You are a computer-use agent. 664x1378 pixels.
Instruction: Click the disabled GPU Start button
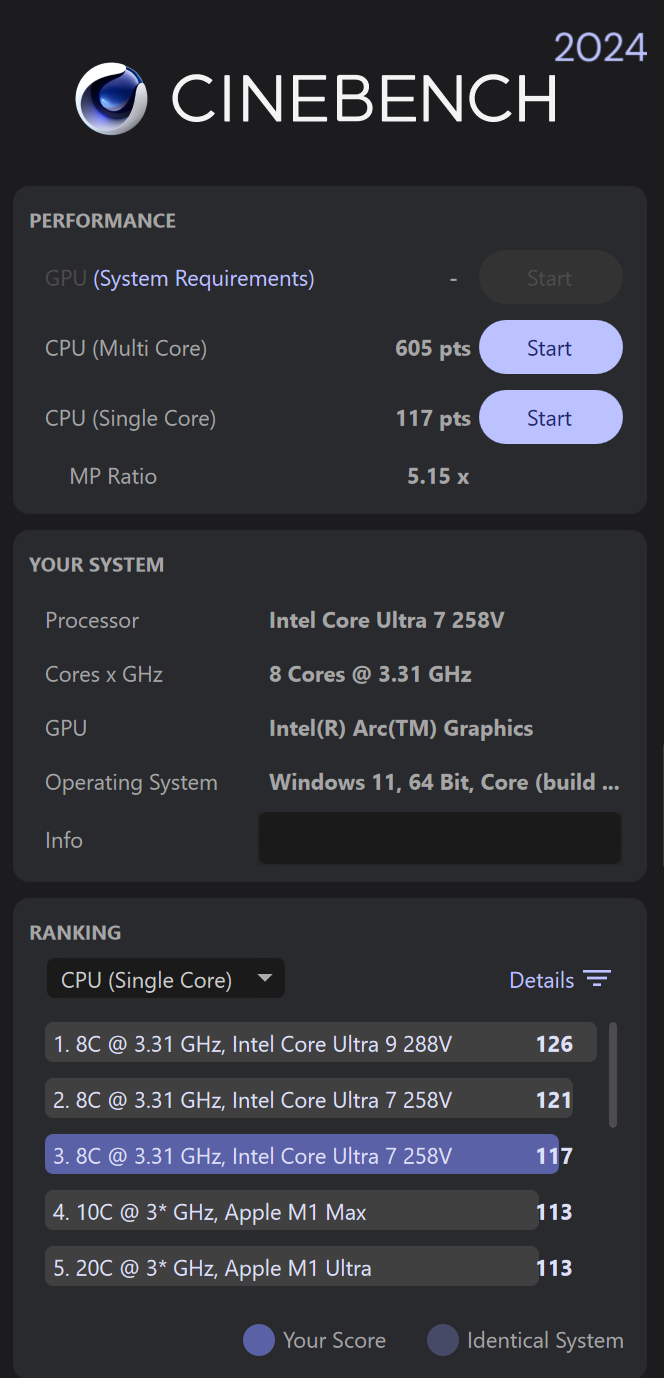point(550,277)
